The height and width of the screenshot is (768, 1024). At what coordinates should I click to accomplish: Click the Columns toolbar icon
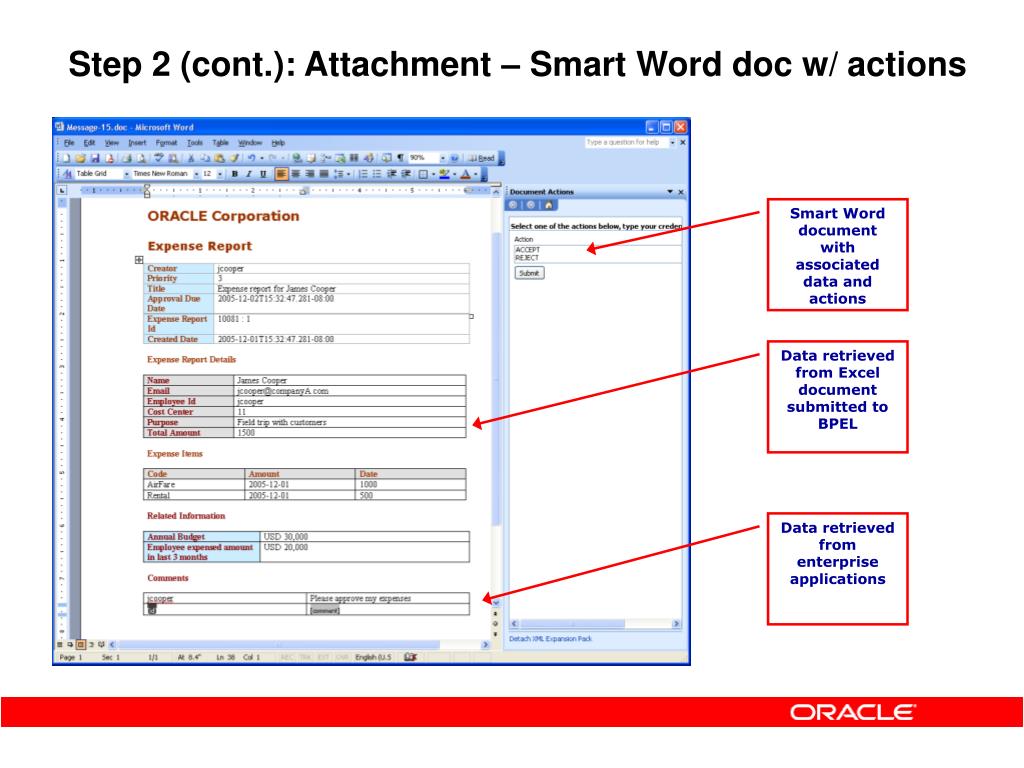tap(354, 158)
